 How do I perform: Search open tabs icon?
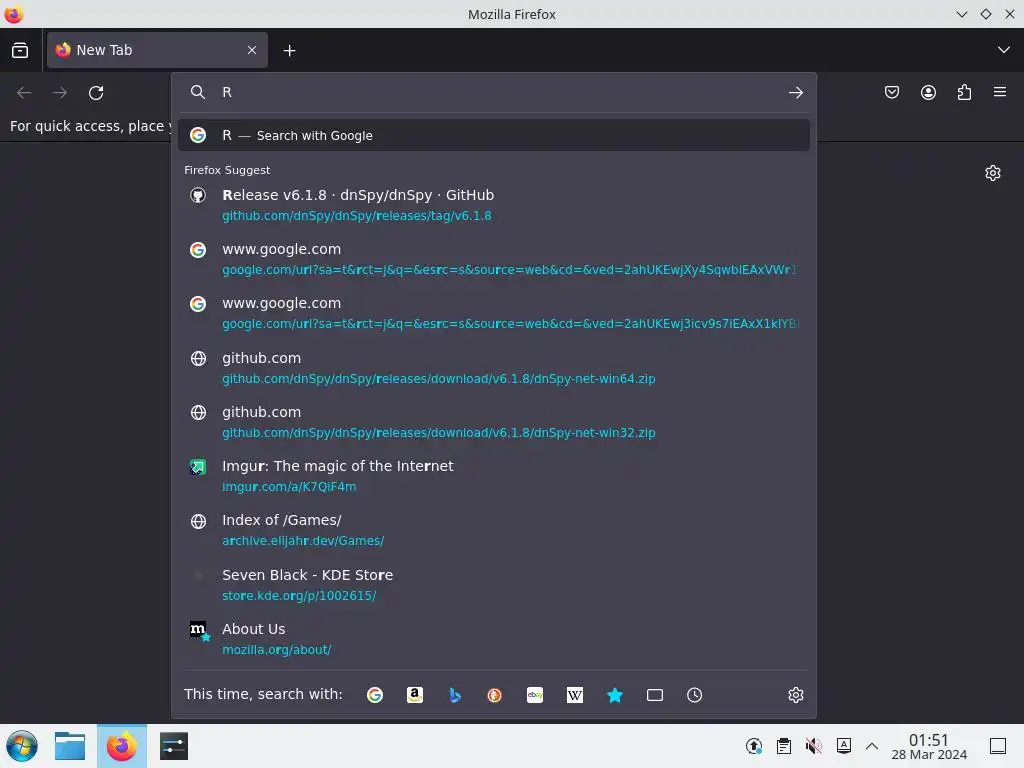pos(654,695)
